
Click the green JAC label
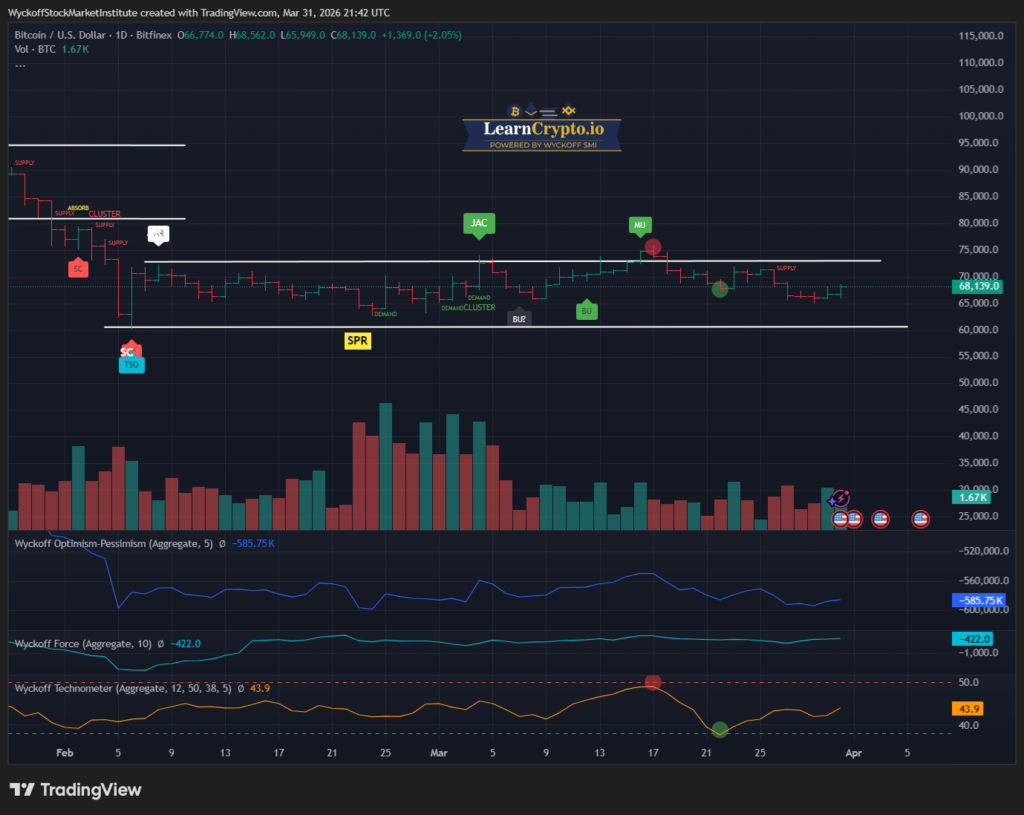[x=479, y=223]
